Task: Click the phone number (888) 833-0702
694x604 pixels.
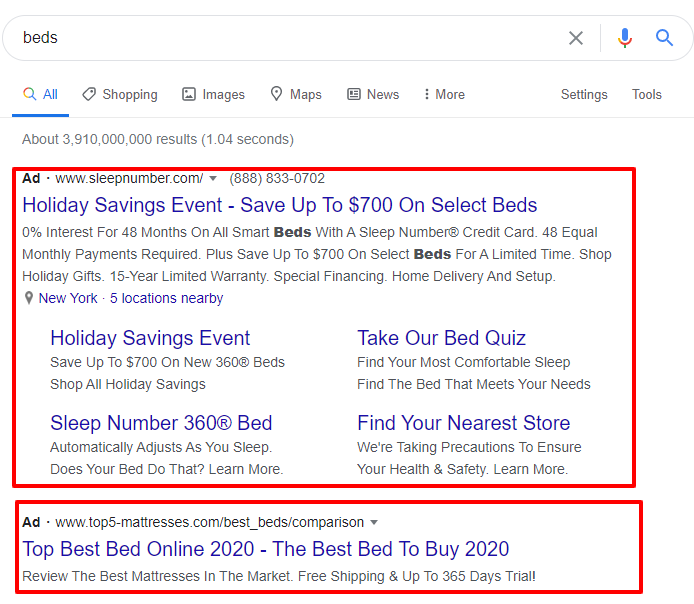Action: pyautogui.click(x=277, y=178)
